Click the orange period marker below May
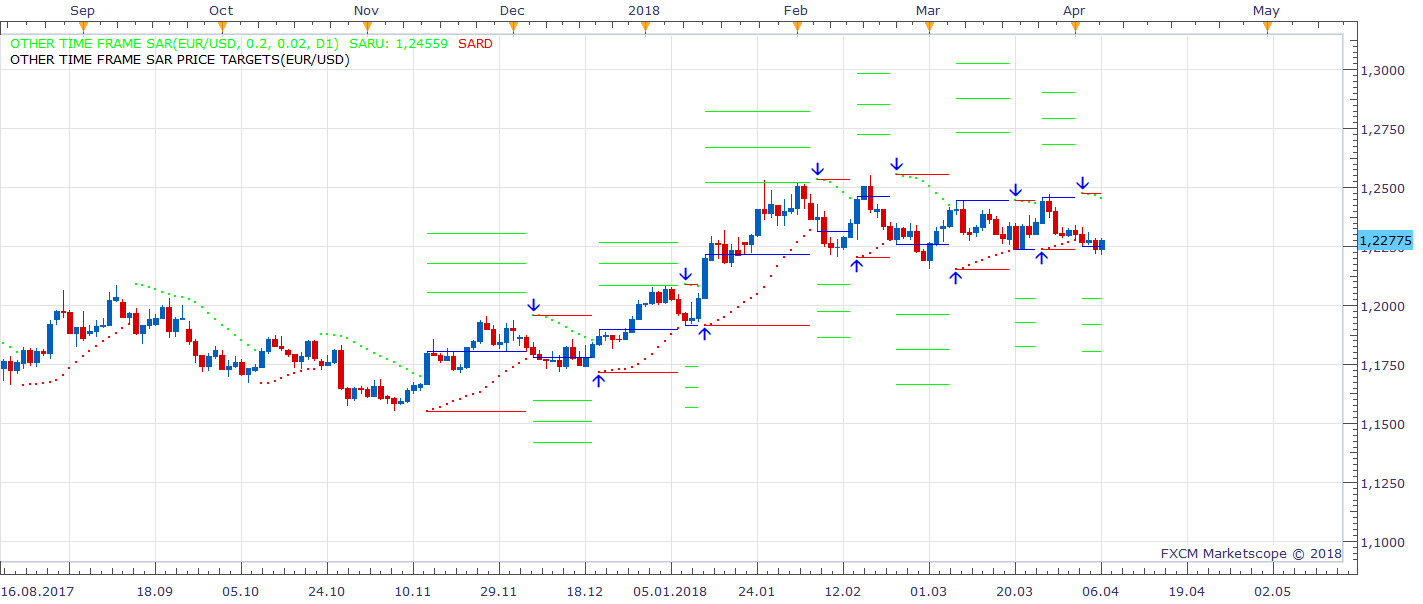This screenshot has width=1423, height=604. click(1267, 28)
